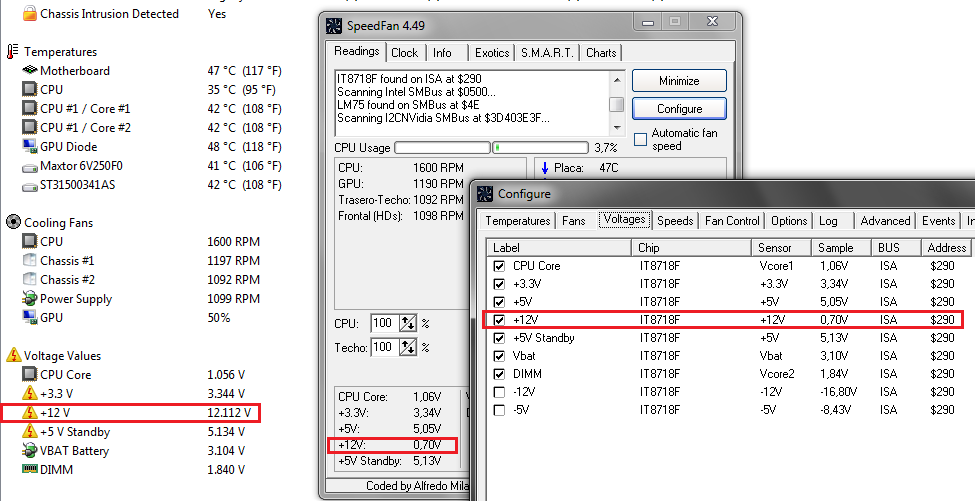Uncheck the Vbat voltage checkbox
The image size is (975, 501).
(x=499, y=356)
